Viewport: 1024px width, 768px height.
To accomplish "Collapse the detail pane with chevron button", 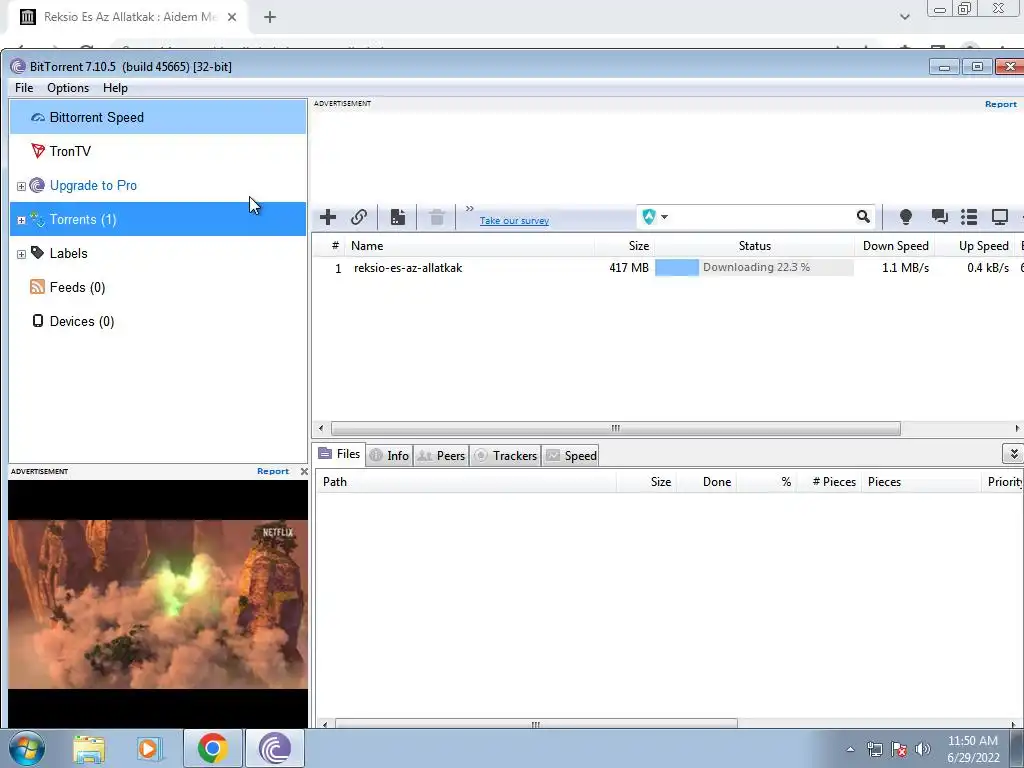I will point(1013,454).
